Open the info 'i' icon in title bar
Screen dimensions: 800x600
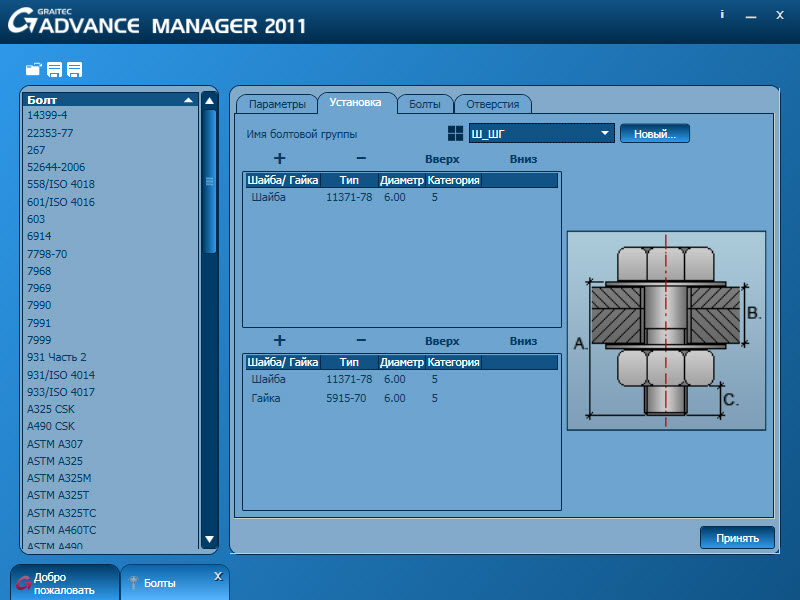tap(722, 15)
